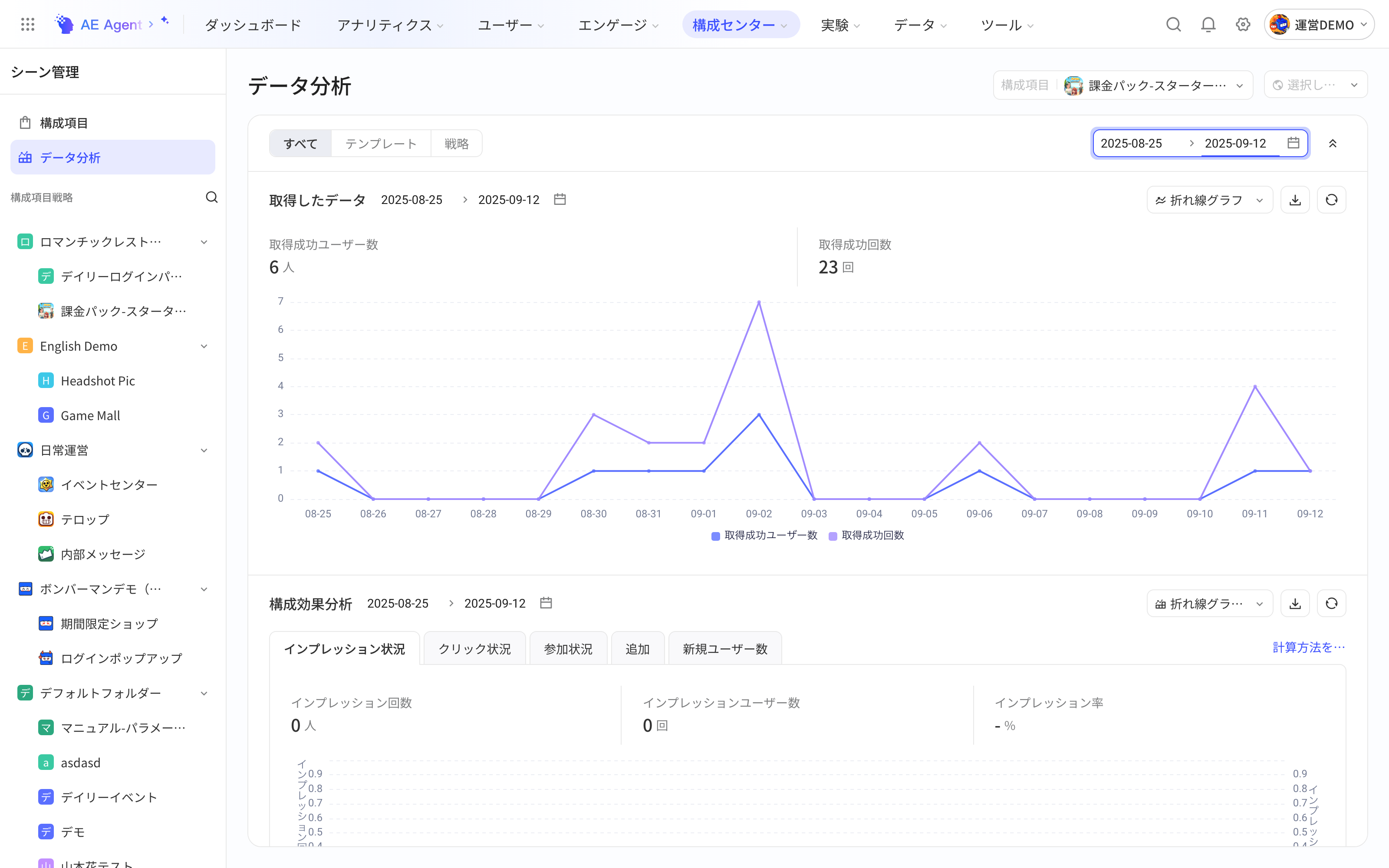1389x868 pixels.
Task: Toggle 取得成功ユーザー数 legend series
Action: tap(764, 536)
